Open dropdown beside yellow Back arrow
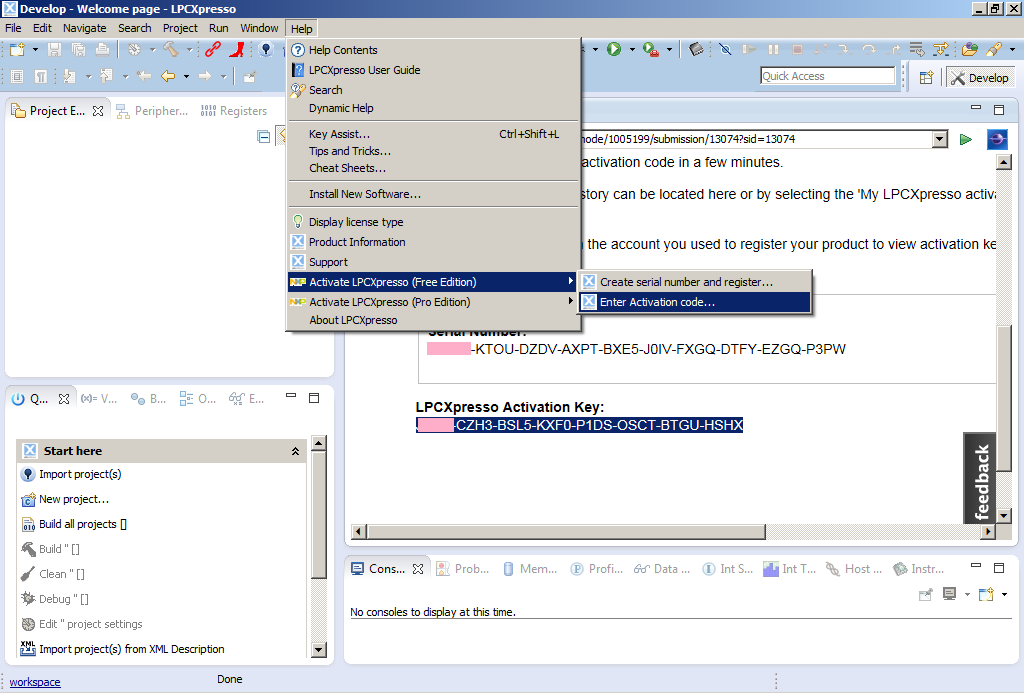The height and width of the screenshot is (693, 1024). (x=186, y=76)
